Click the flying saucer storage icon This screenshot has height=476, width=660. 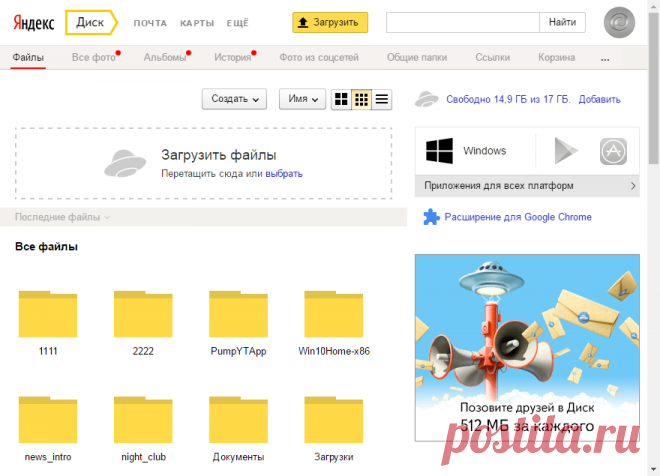coord(427,100)
